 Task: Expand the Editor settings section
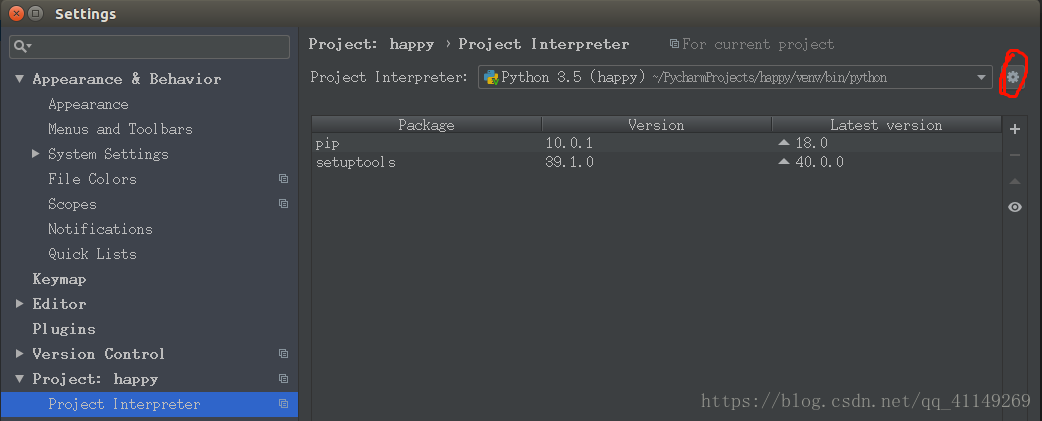(19, 304)
